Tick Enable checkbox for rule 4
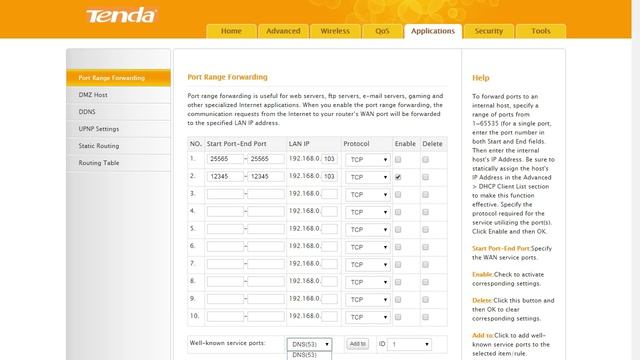The width and height of the screenshot is (640, 360). (x=398, y=212)
